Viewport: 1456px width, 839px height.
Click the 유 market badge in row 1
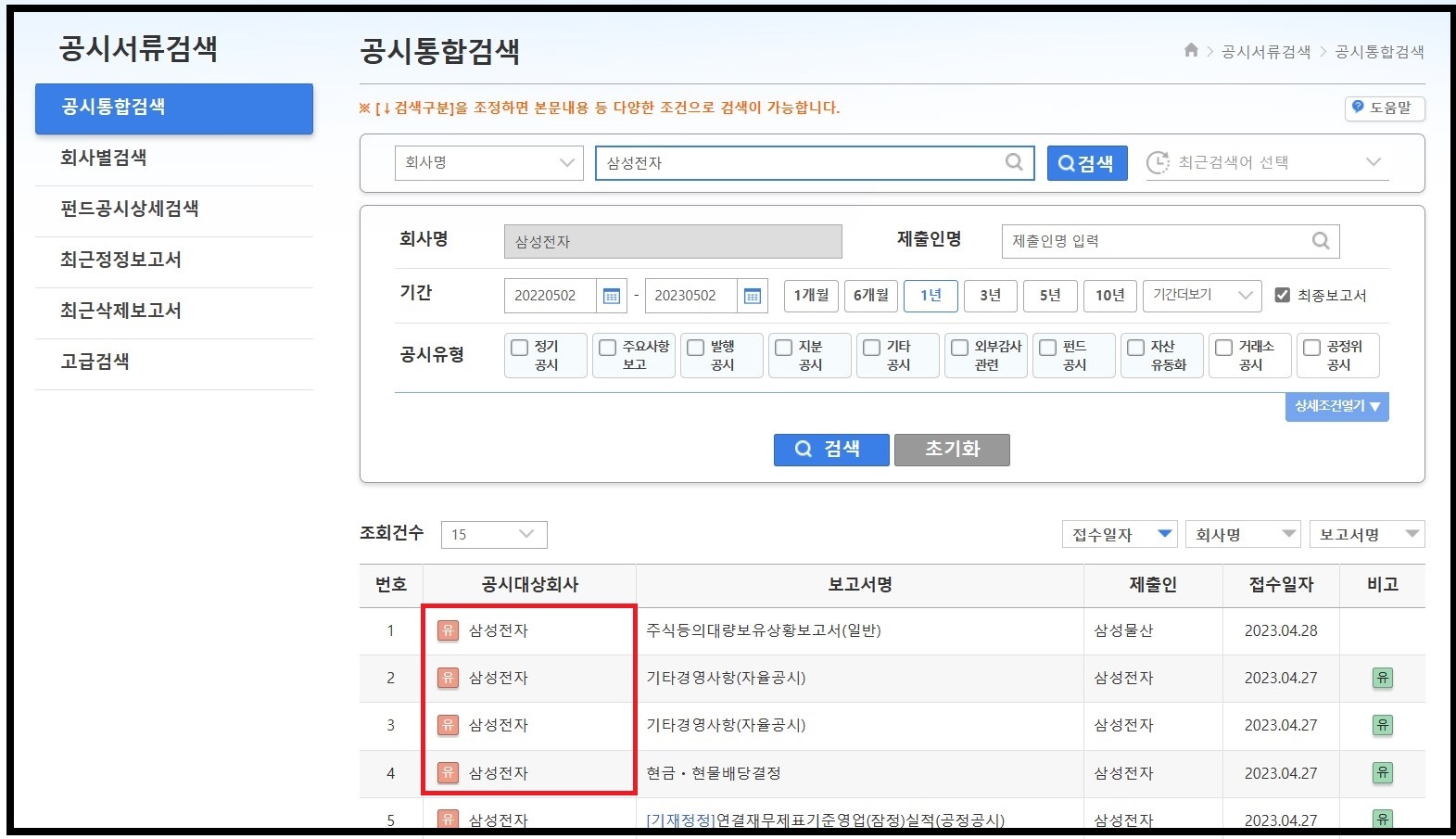pyautogui.click(x=448, y=630)
